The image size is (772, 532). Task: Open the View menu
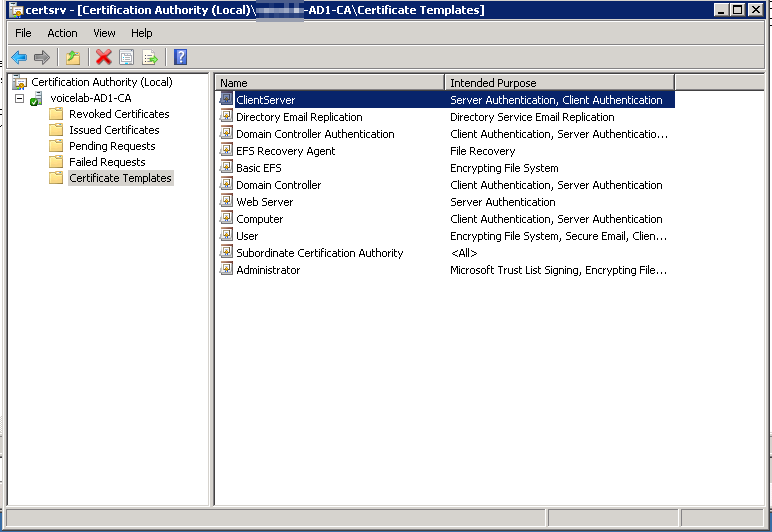click(x=104, y=33)
